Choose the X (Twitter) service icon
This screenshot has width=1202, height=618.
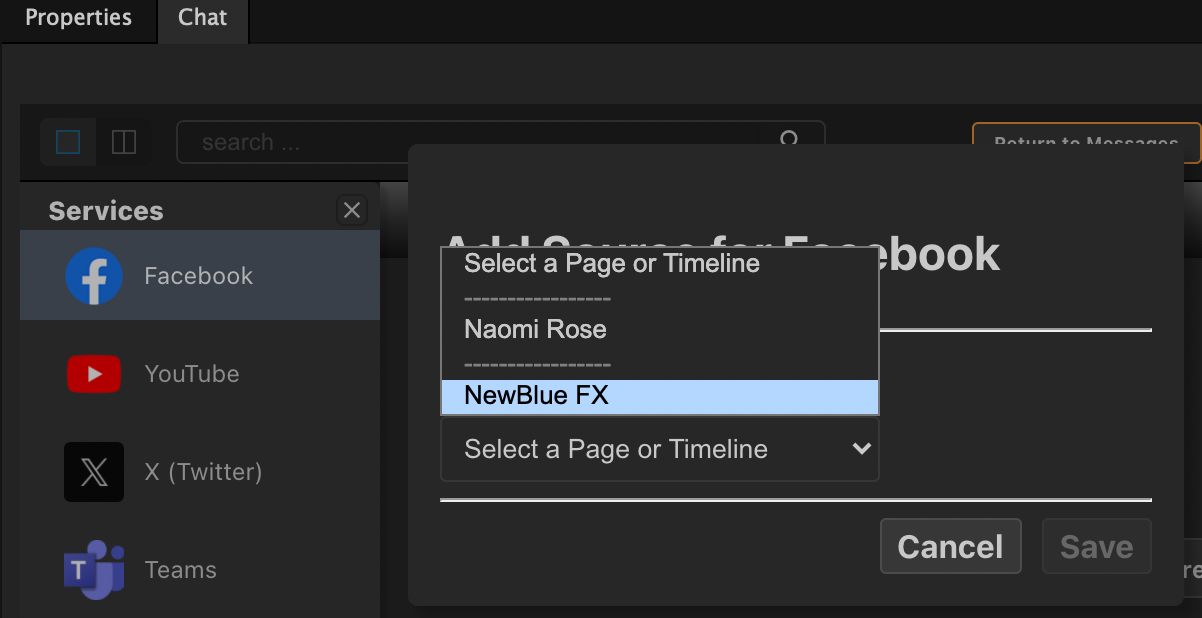pyautogui.click(x=94, y=472)
